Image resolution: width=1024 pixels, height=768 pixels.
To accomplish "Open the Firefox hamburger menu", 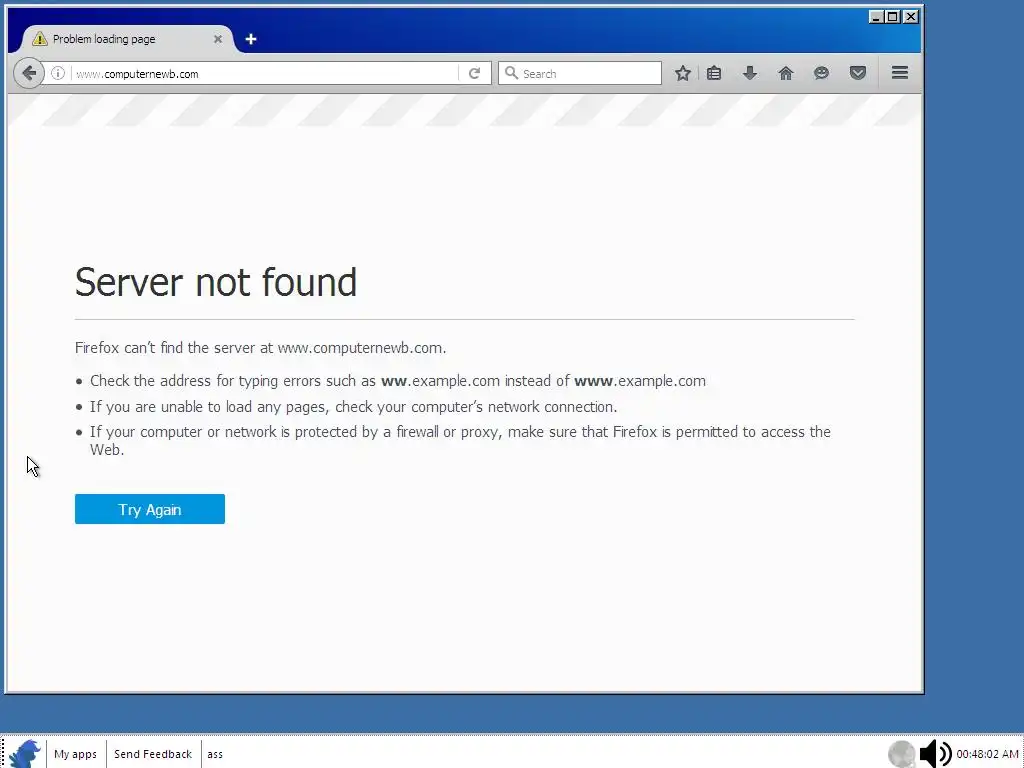I will [x=900, y=73].
